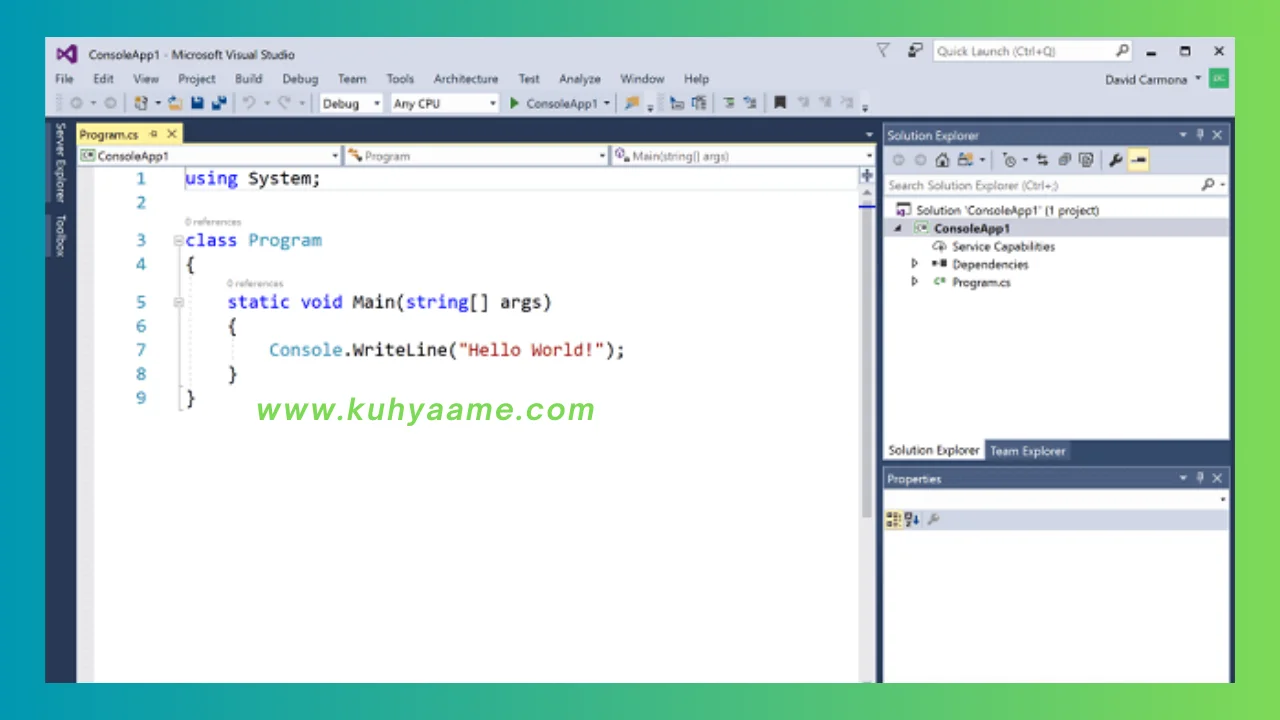Click the Property Pages wrench icon
The height and width of the screenshot is (720, 1280).
934,519
